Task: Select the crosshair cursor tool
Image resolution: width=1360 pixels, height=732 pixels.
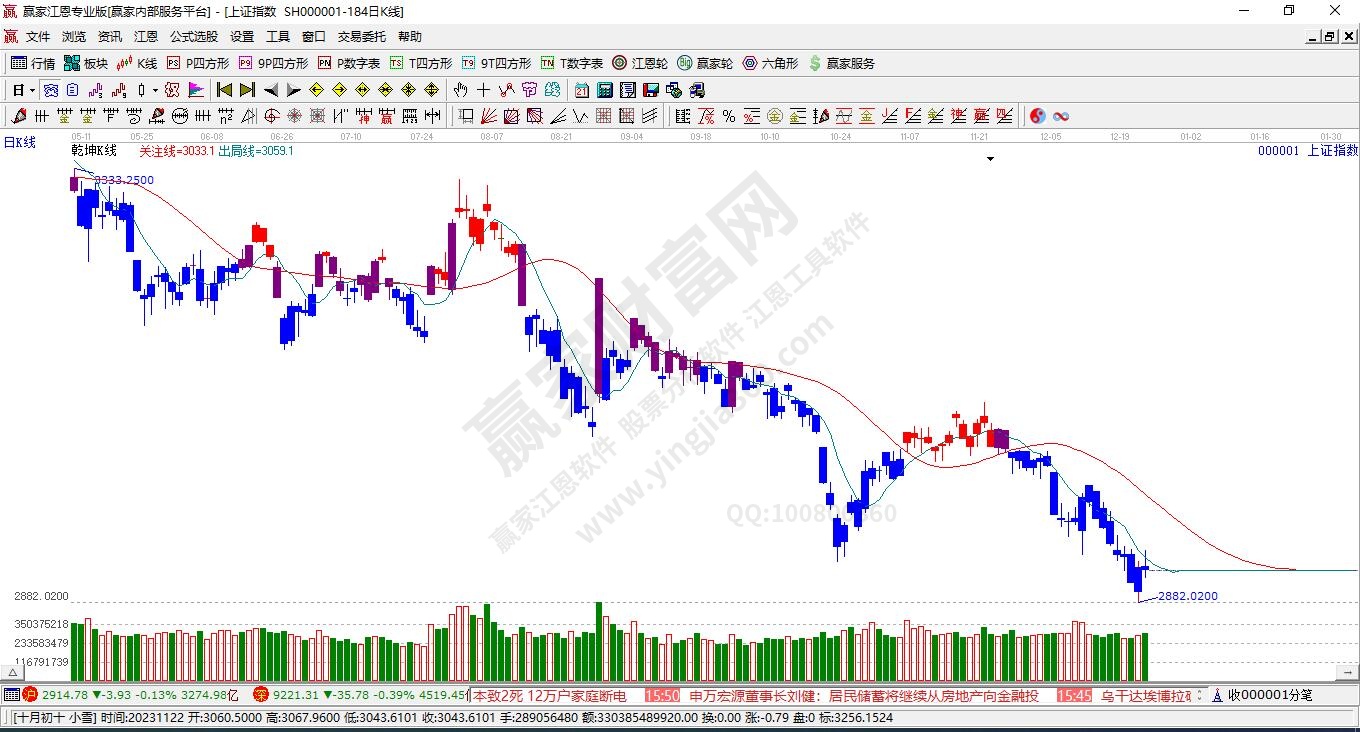Action: (x=483, y=90)
